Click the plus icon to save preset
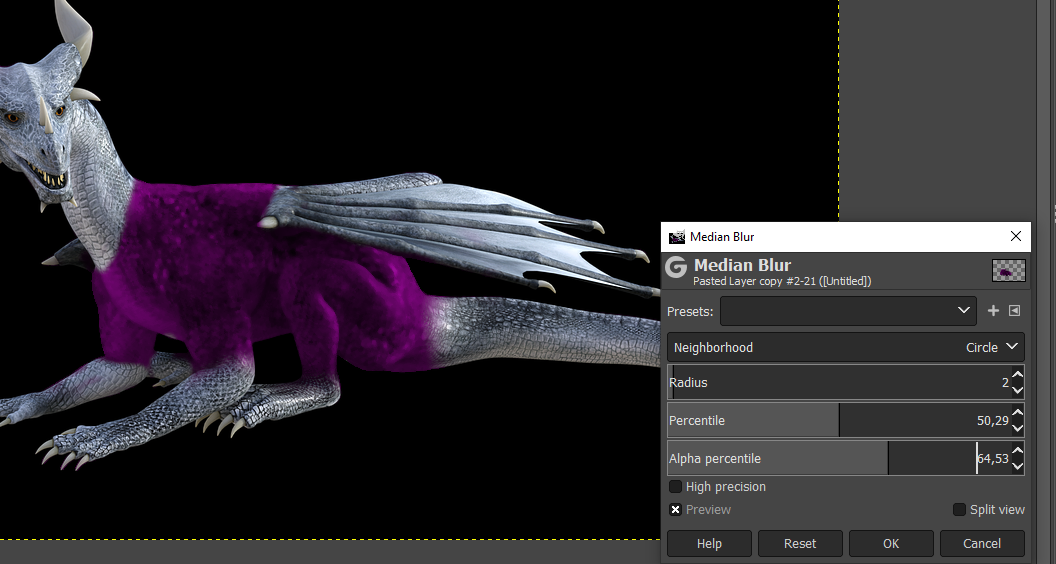Image resolution: width=1056 pixels, height=564 pixels. [993, 311]
